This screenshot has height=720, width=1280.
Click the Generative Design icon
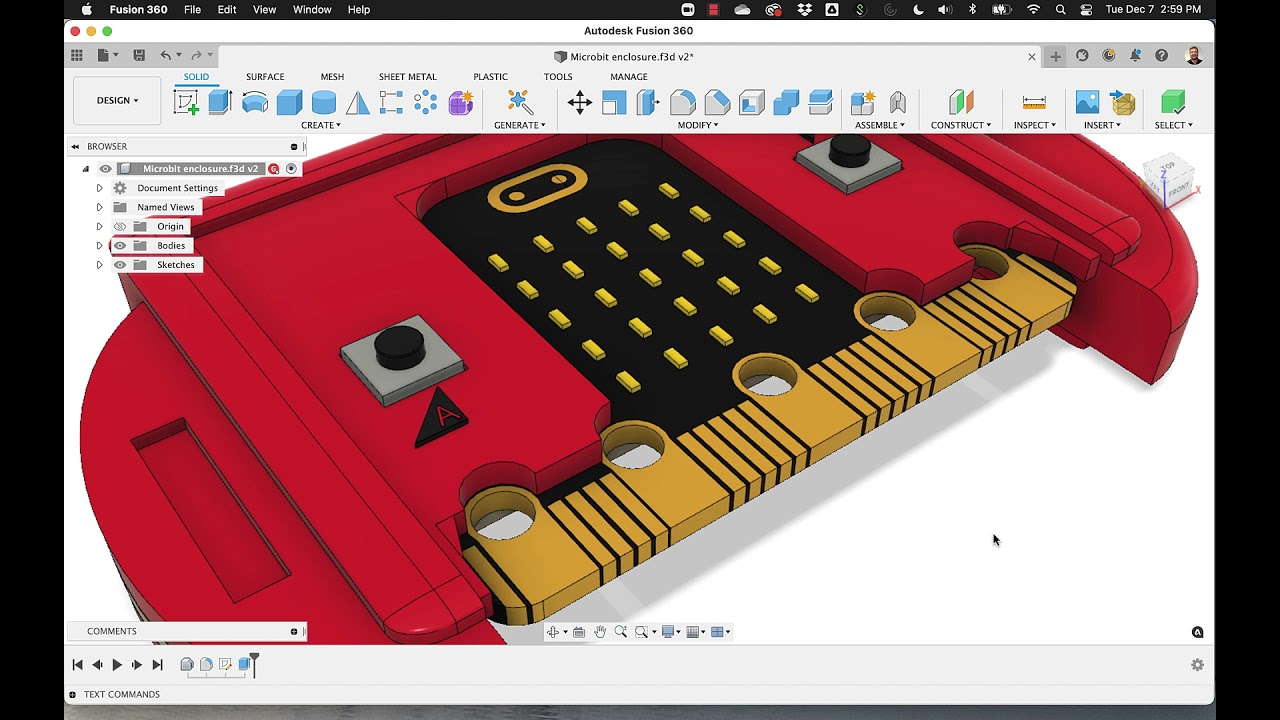click(519, 102)
